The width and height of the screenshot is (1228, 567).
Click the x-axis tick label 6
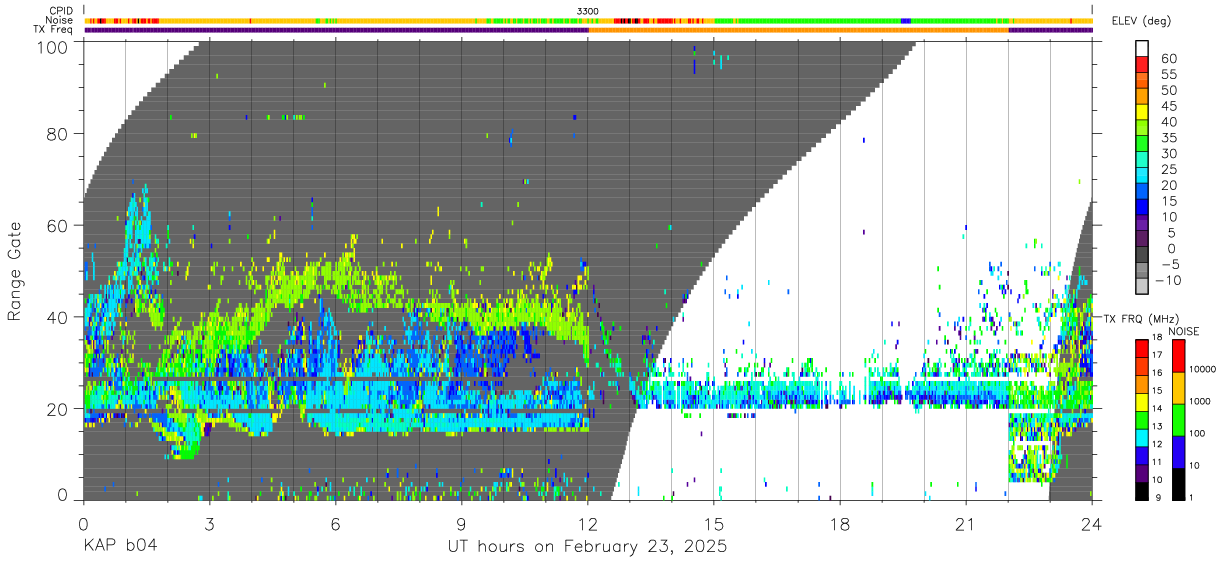pos(335,523)
